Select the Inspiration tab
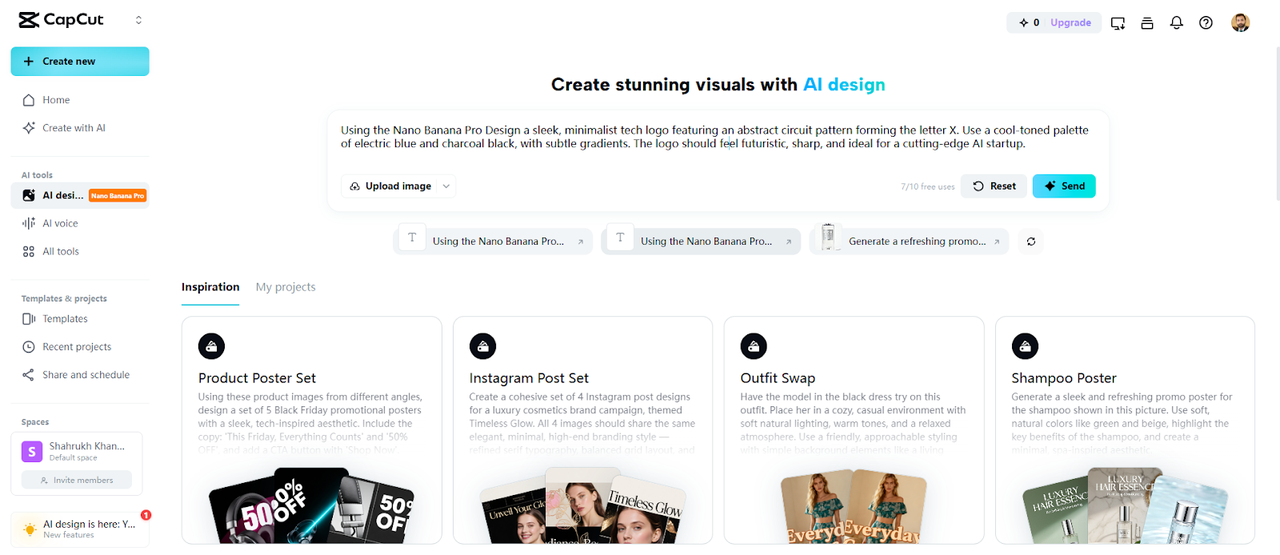The image size is (1280, 555). [210, 287]
